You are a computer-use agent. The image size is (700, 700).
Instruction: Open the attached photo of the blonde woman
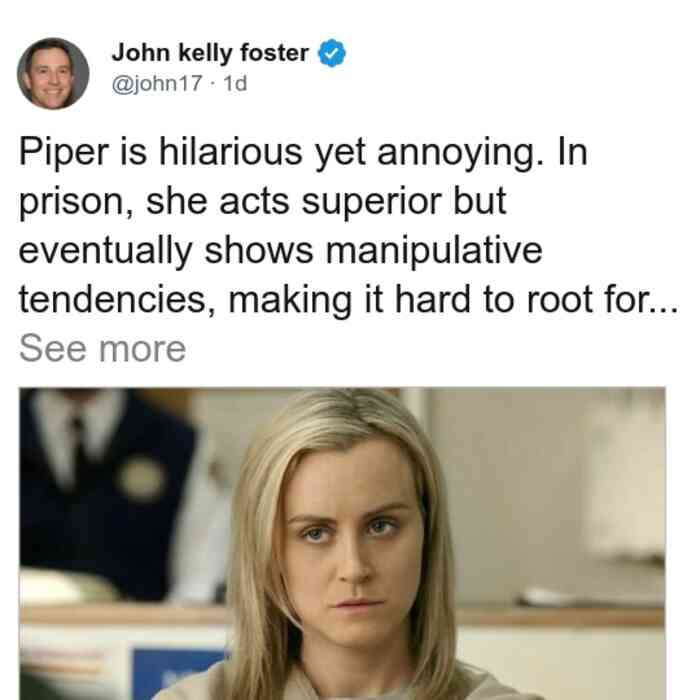(x=342, y=543)
